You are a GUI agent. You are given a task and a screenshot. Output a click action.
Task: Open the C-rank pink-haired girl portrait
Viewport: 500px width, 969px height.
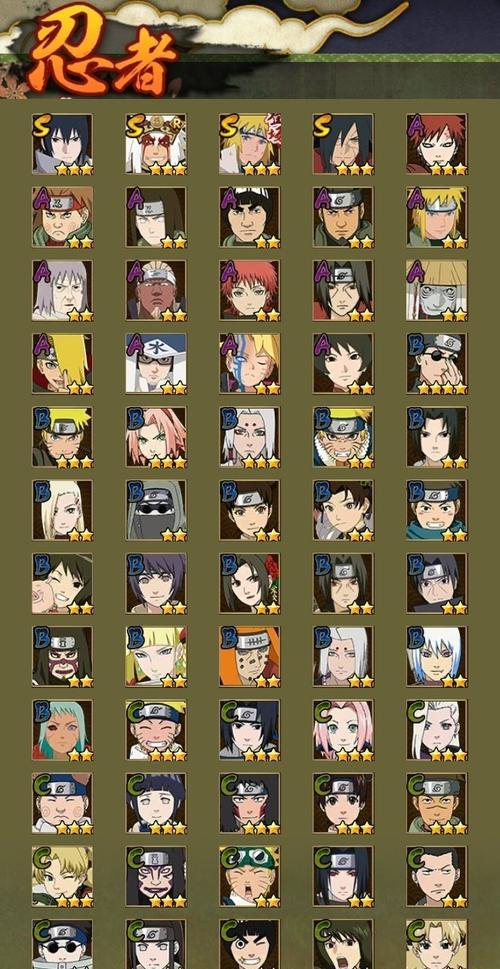pos(343,730)
